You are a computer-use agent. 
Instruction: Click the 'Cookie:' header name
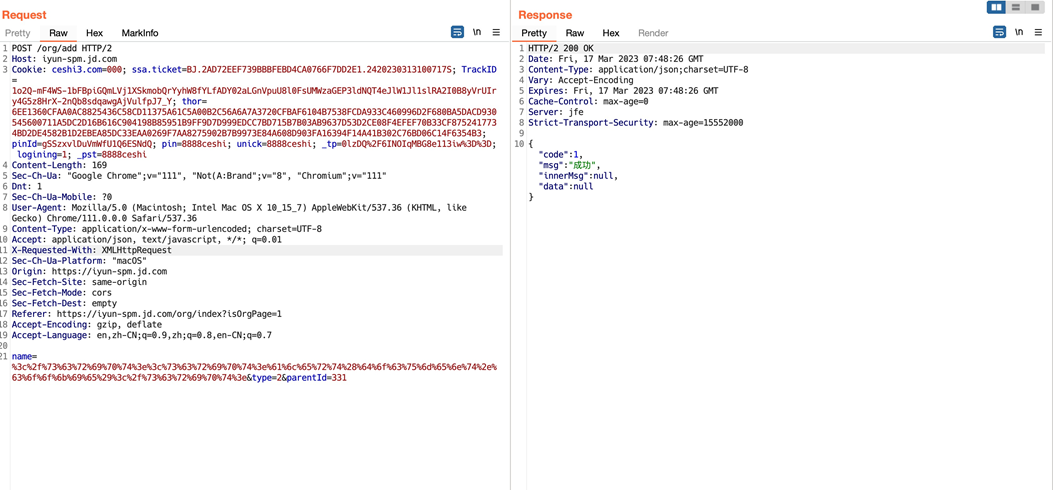pyautogui.click(x=28, y=69)
